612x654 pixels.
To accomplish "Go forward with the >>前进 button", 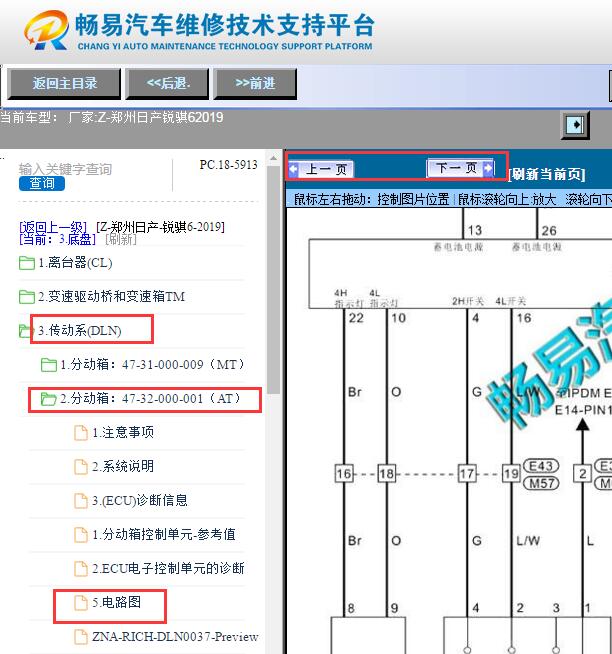I will 255,83.
